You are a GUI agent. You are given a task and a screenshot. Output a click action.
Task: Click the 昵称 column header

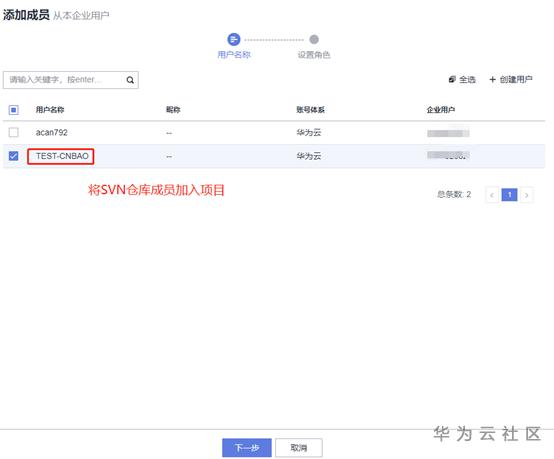tap(173, 110)
